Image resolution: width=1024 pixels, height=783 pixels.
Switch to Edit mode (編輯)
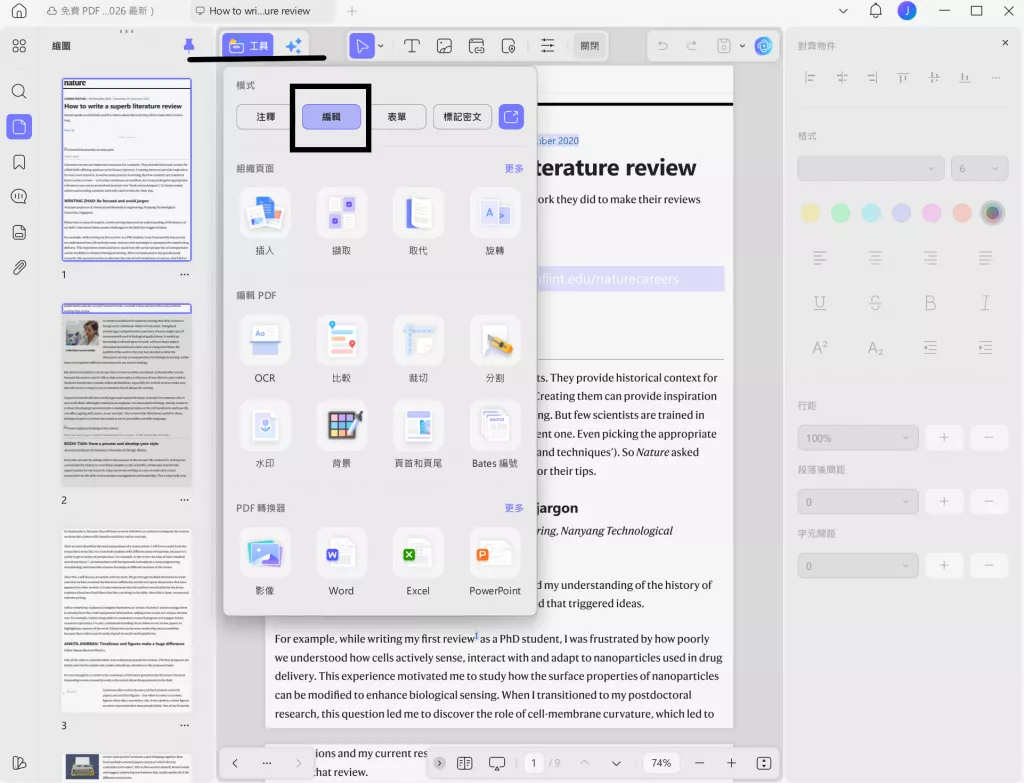click(331, 117)
